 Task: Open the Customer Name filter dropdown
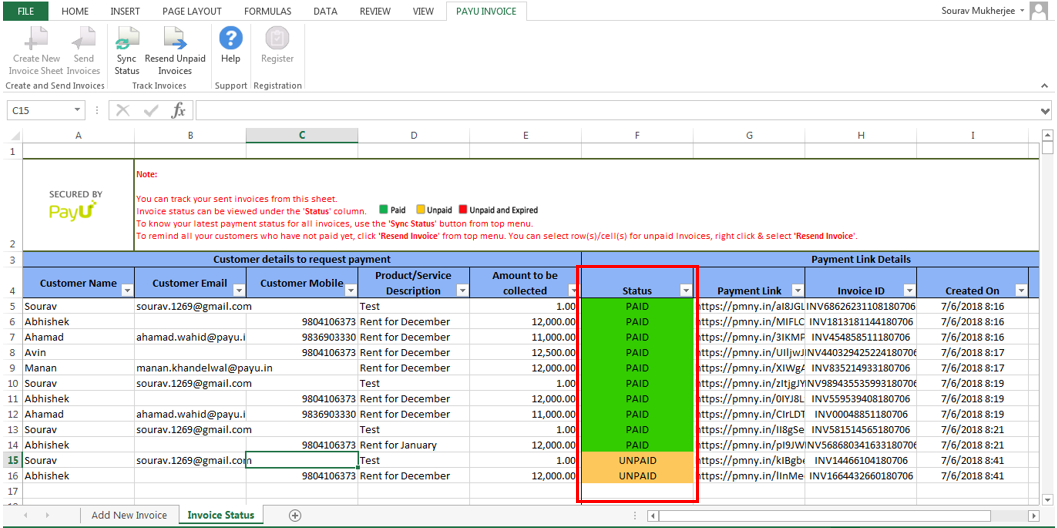point(127,290)
